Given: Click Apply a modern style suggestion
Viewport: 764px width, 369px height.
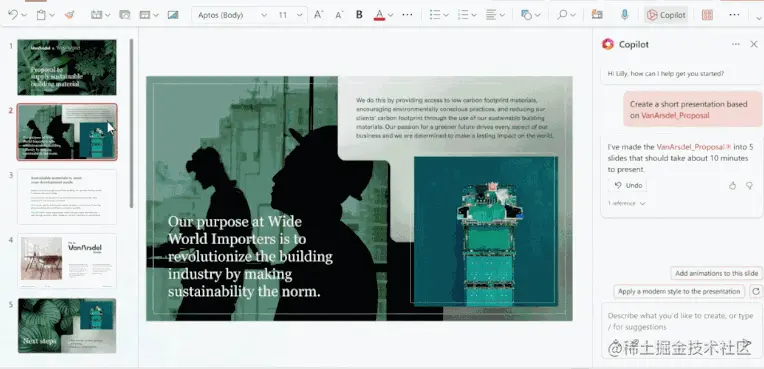Looking at the screenshot, I should coord(679,291).
